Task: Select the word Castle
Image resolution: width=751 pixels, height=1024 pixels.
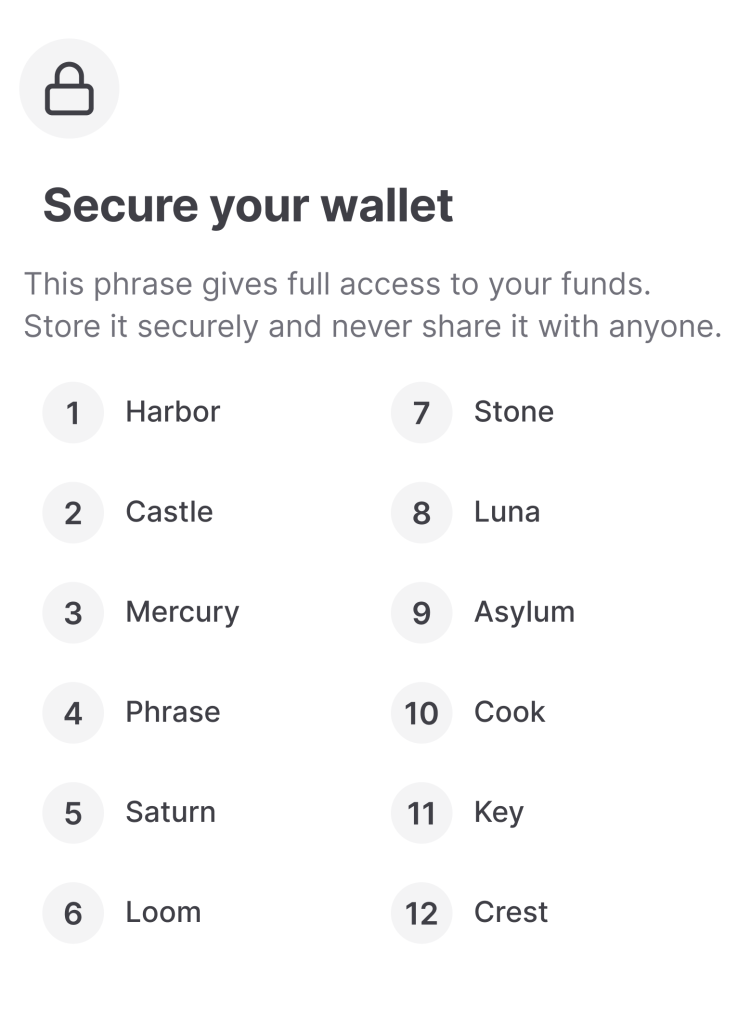Action: (x=169, y=512)
